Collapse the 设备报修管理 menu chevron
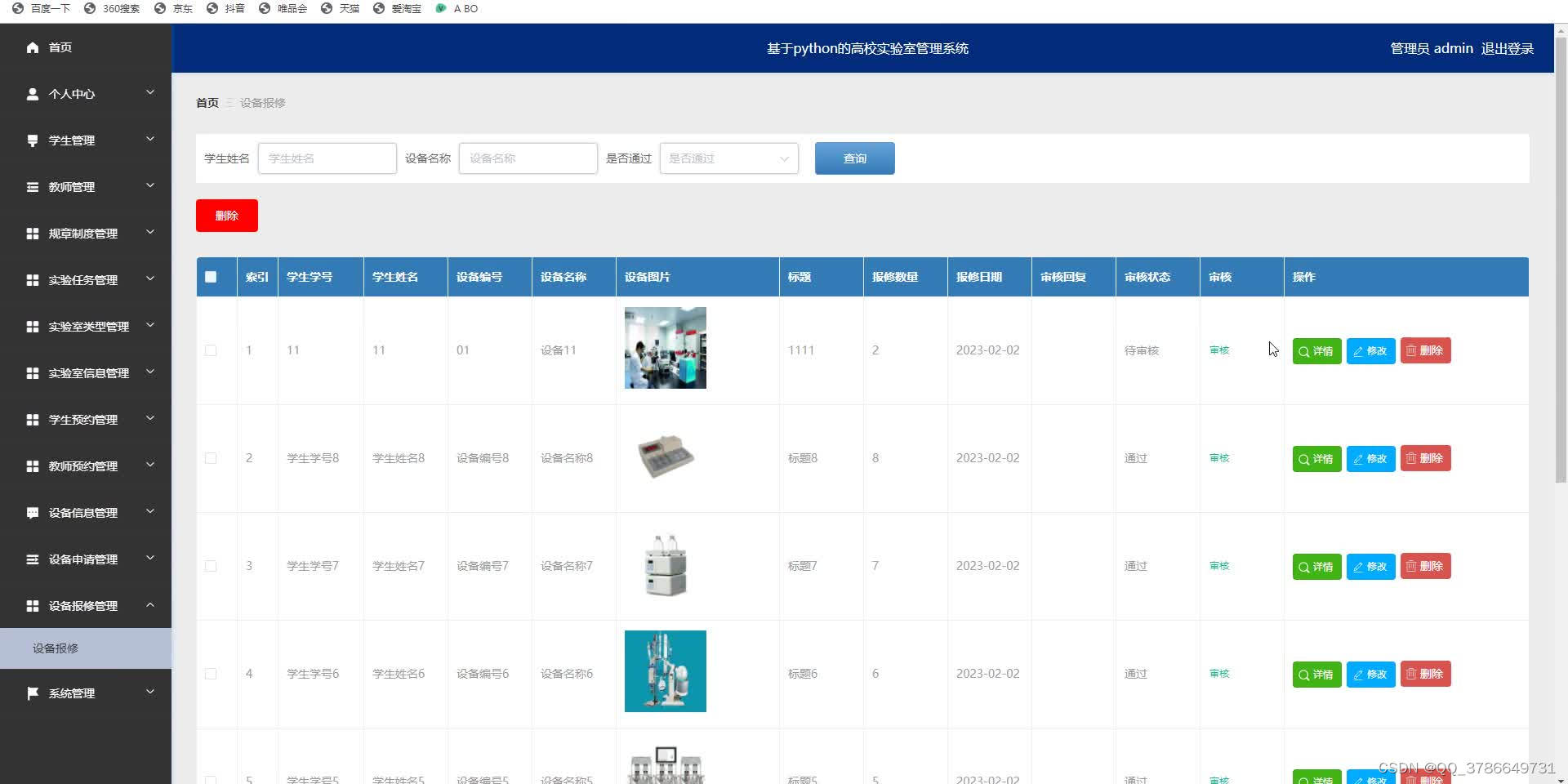Viewport: 1568px width, 784px height. 150,605
